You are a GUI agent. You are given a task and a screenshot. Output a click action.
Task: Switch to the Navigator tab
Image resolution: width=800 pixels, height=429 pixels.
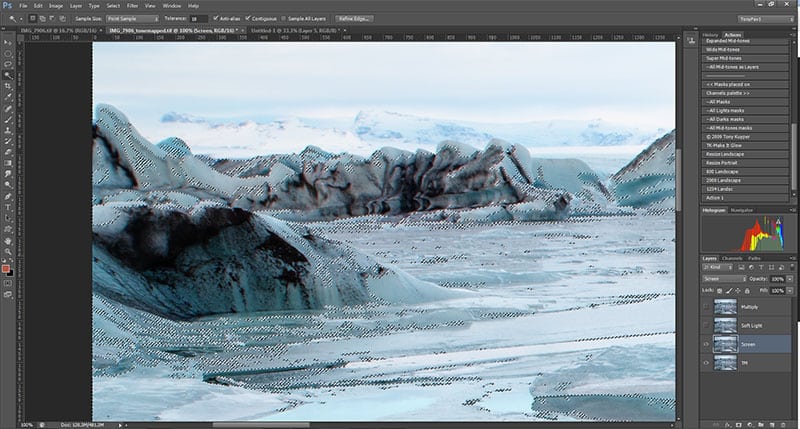[x=742, y=210]
